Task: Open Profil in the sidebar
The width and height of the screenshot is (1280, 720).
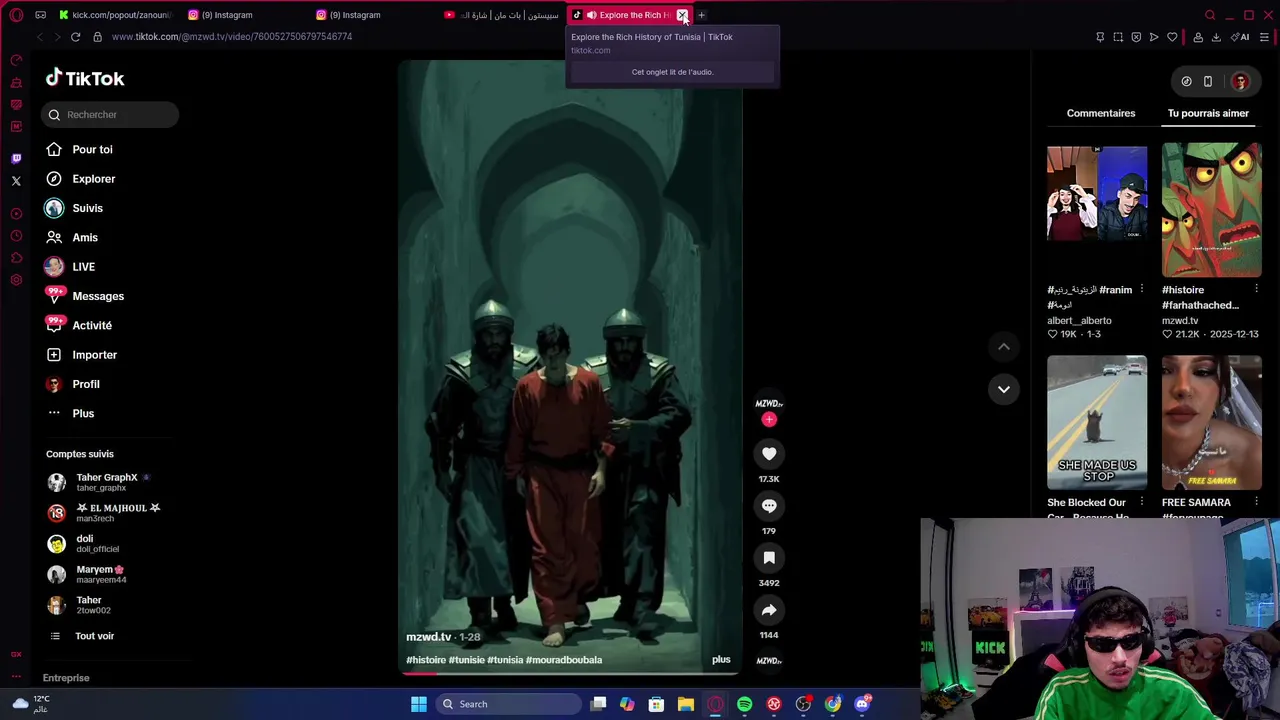Action: (x=86, y=384)
